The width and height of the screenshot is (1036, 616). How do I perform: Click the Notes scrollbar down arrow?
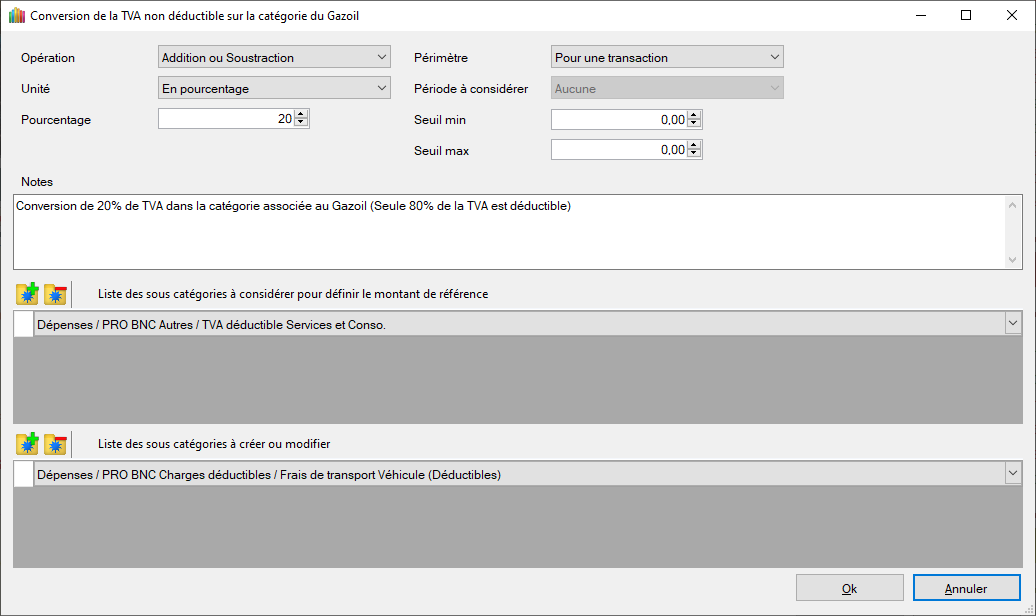(x=1013, y=260)
